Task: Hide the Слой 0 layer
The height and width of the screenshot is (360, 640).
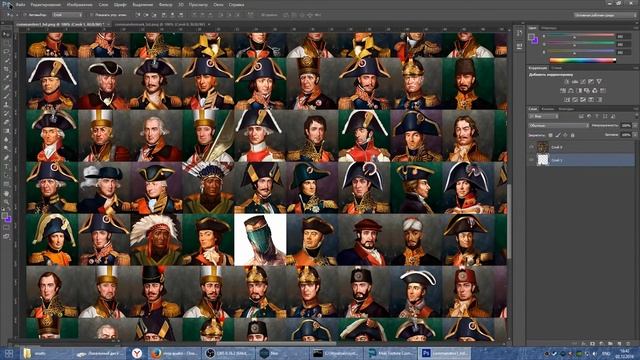Action: tap(531, 147)
